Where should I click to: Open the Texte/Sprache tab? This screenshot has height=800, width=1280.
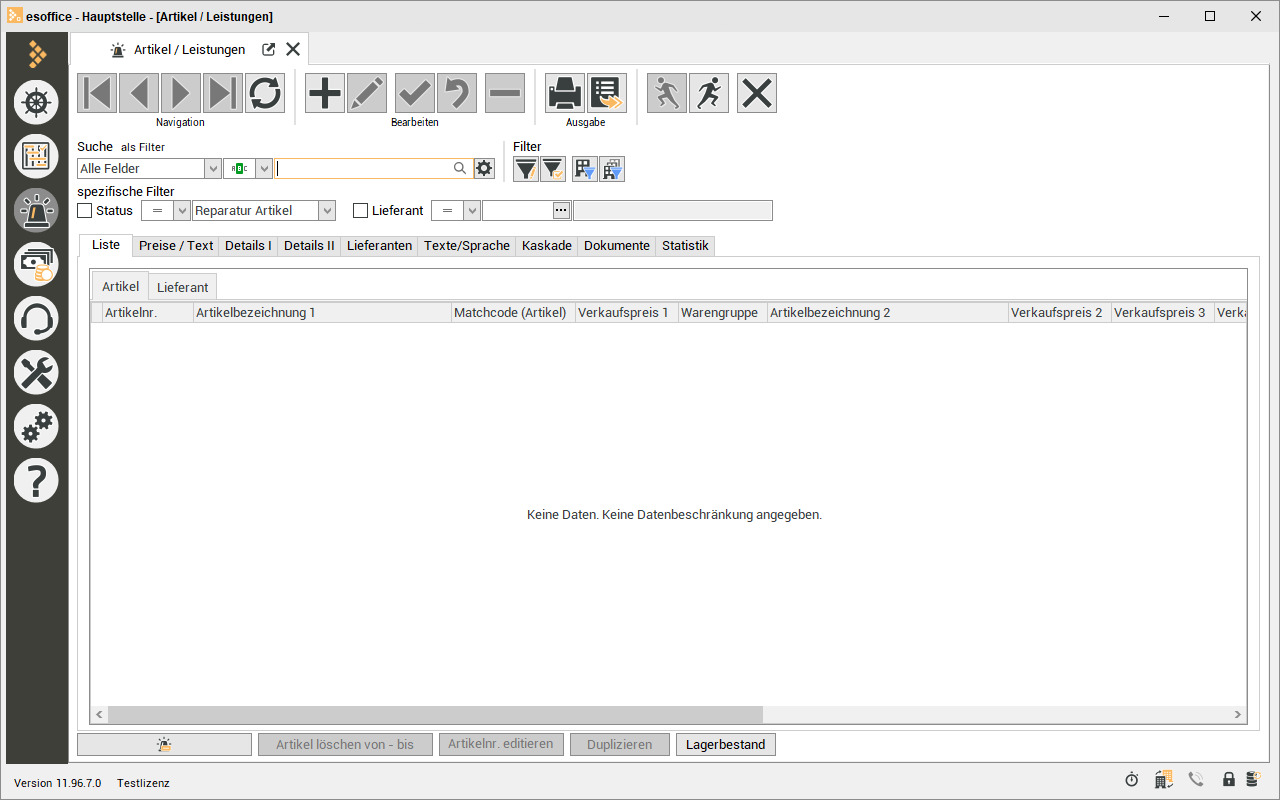click(x=467, y=245)
